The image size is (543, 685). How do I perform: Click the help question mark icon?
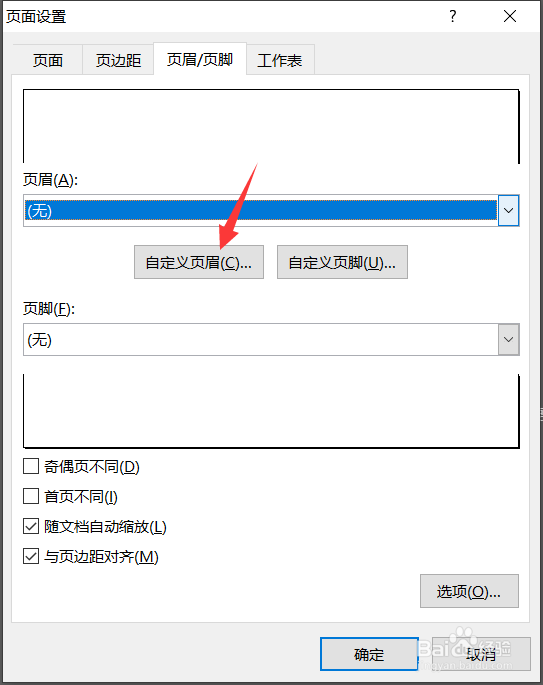coord(453,17)
